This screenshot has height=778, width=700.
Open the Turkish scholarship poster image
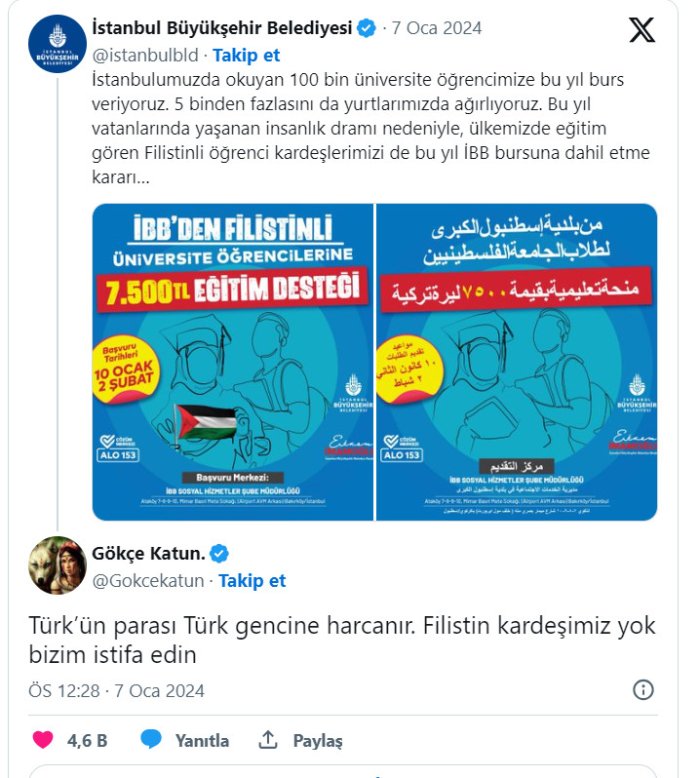pyautogui.click(x=232, y=362)
